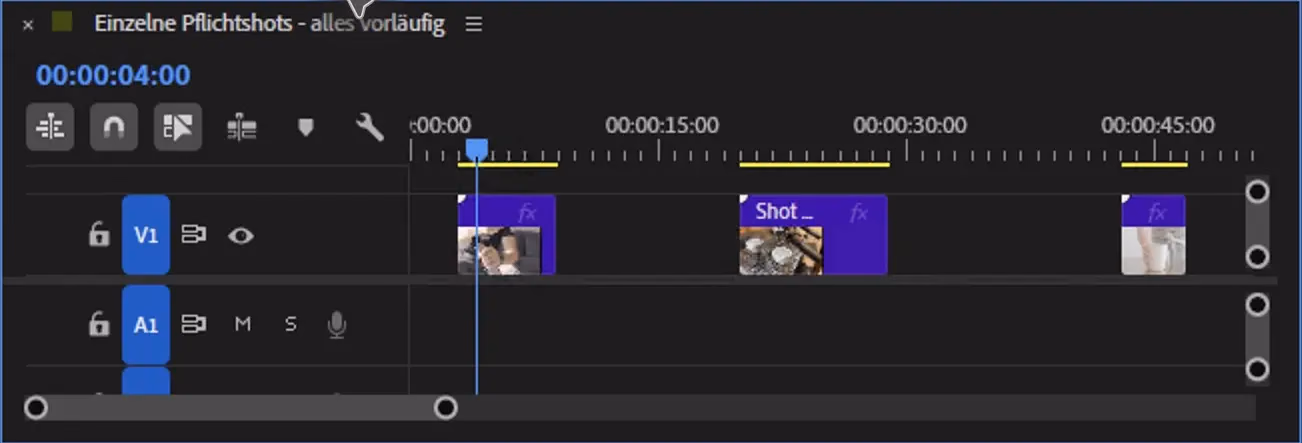
Task: Click the Add Edit marker alignment icon
Action: (242, 127)
